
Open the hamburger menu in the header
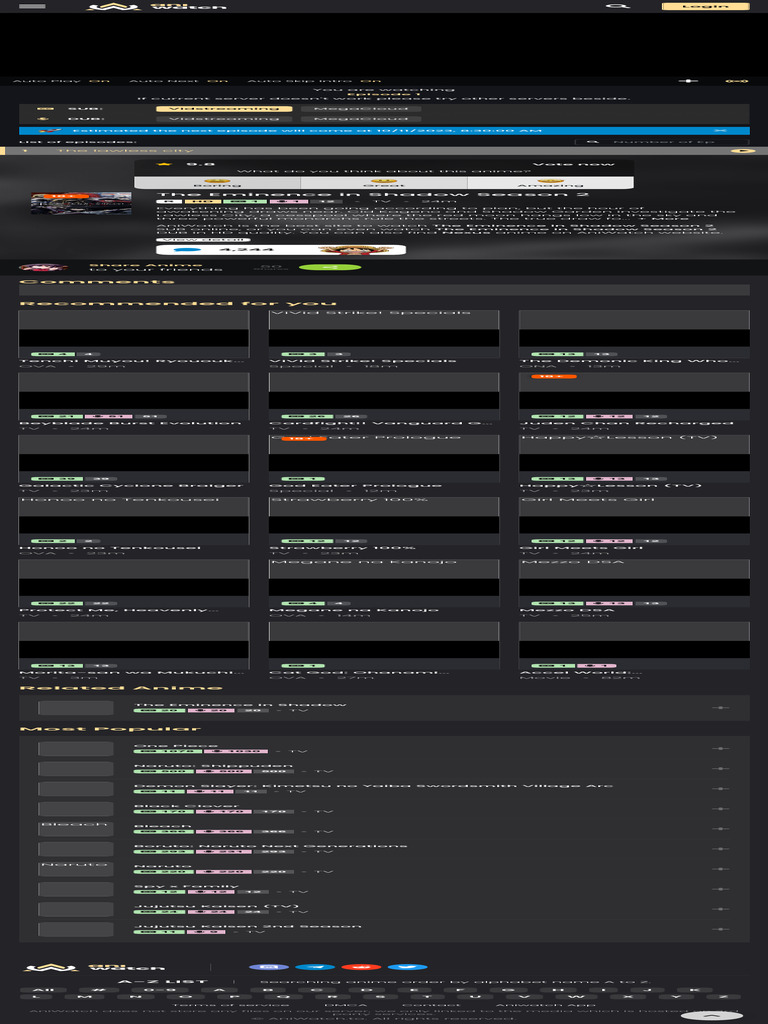pos(32,6)
